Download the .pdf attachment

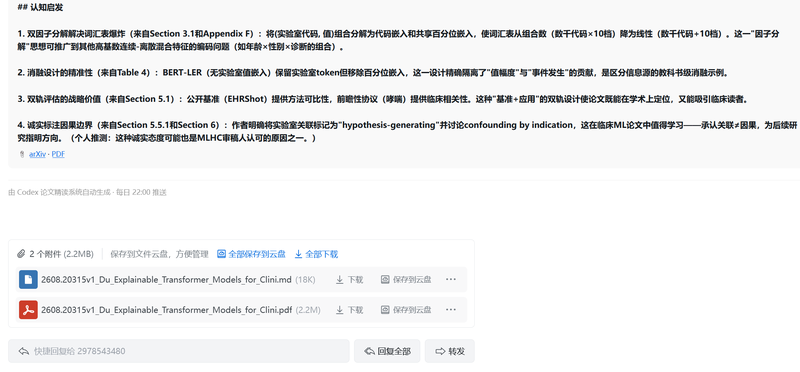(x=349, y=310)
